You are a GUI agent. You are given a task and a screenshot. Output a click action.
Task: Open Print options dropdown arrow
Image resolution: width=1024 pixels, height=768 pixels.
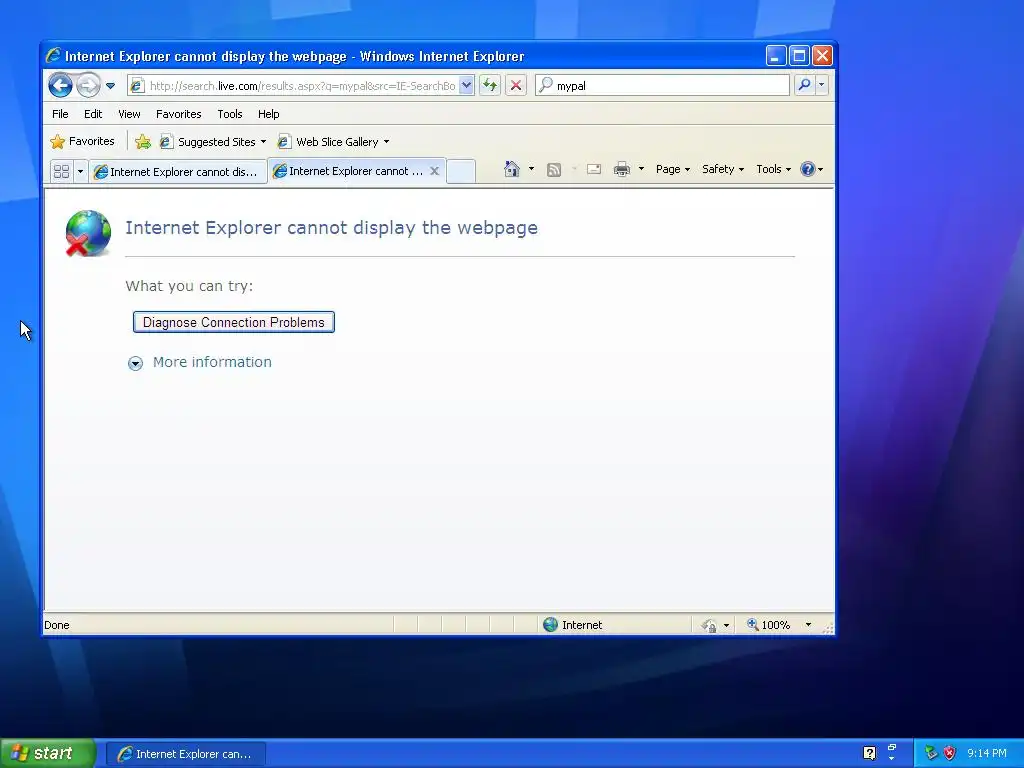click(641, 169)
